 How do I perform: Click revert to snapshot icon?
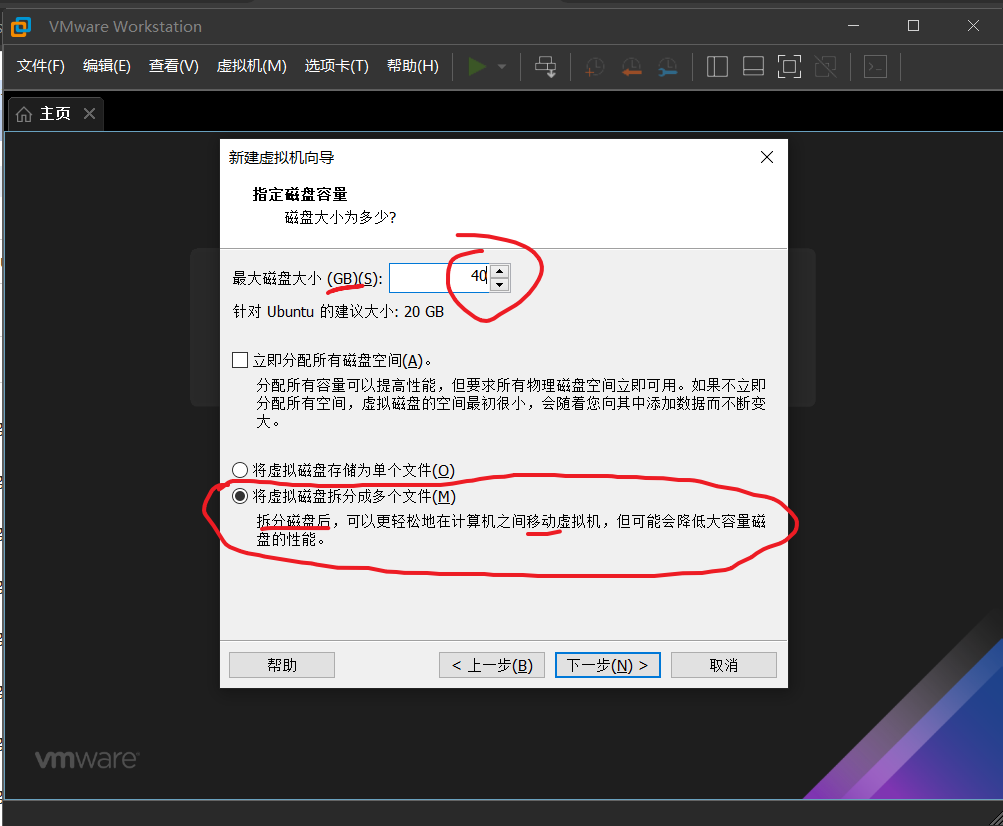pos(631,67)
